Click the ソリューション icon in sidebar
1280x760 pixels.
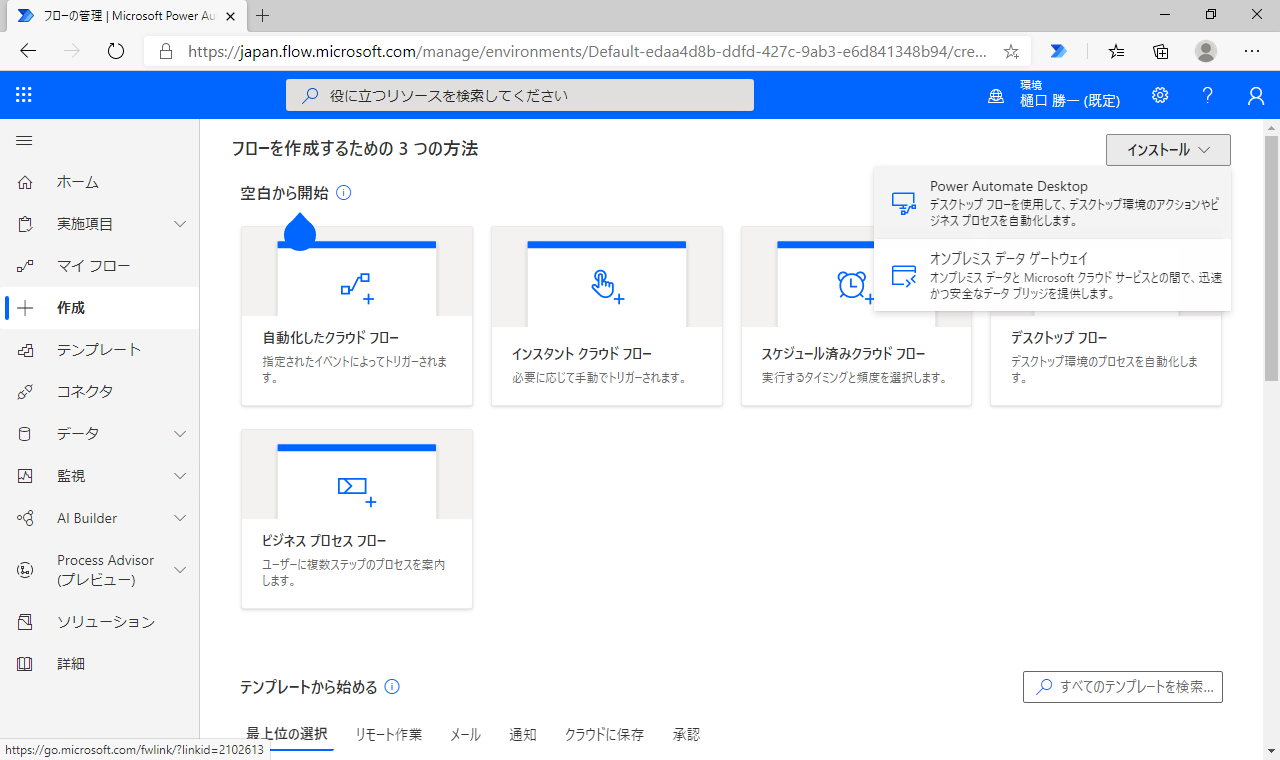[25, 622]
